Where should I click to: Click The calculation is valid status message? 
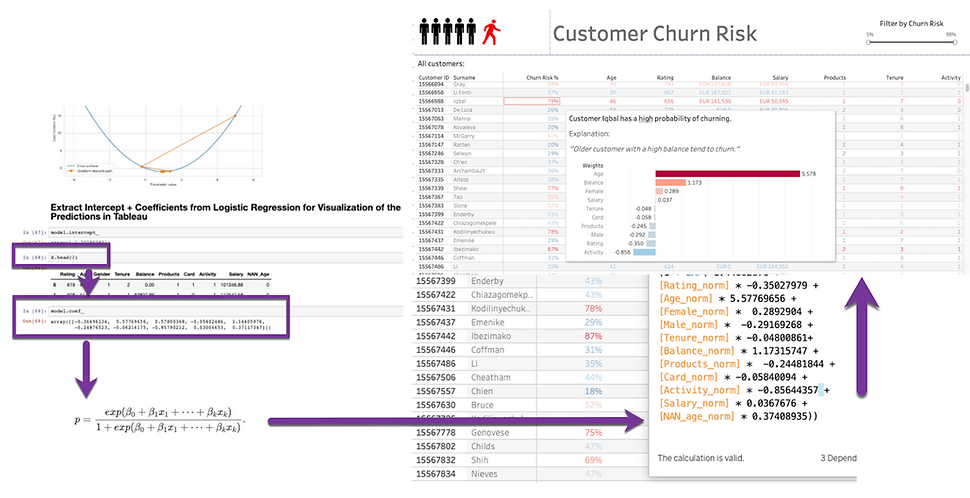pos(700,458)
